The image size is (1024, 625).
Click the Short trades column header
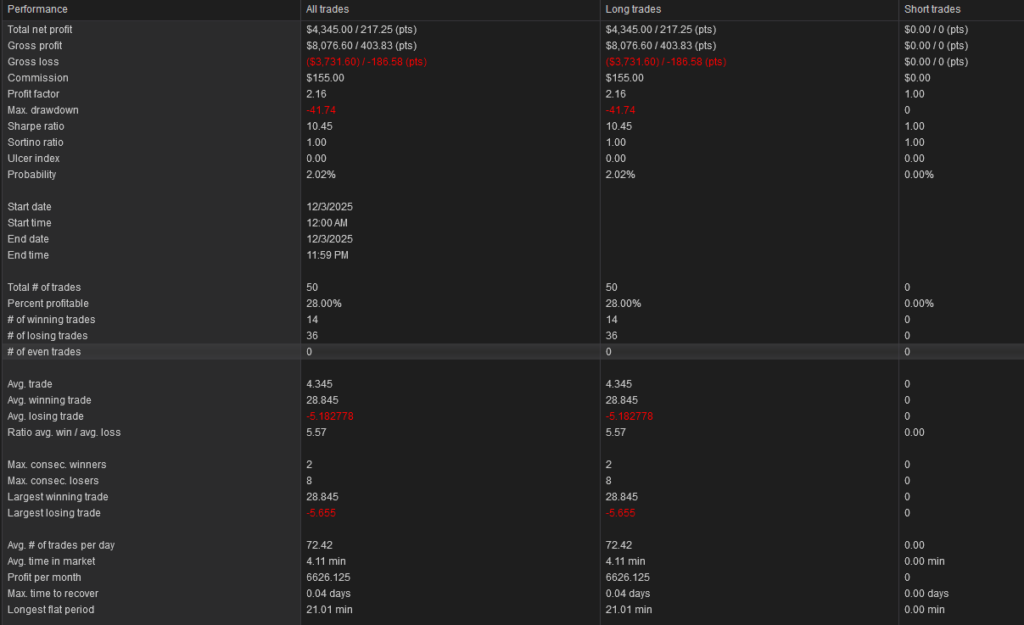932,9
